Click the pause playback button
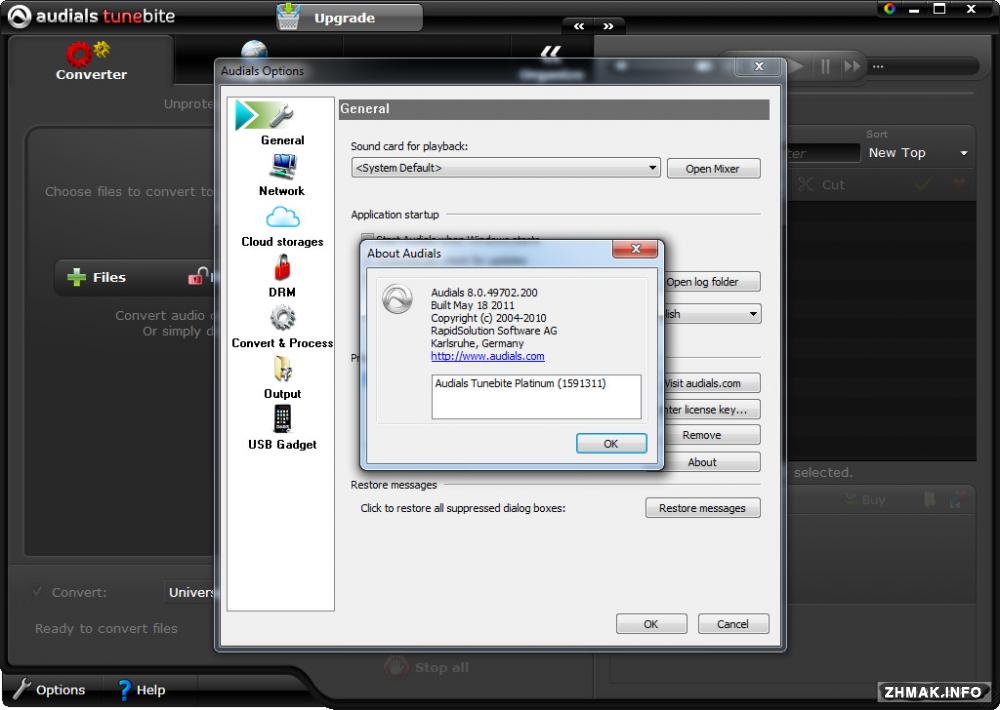 [825, 66]
